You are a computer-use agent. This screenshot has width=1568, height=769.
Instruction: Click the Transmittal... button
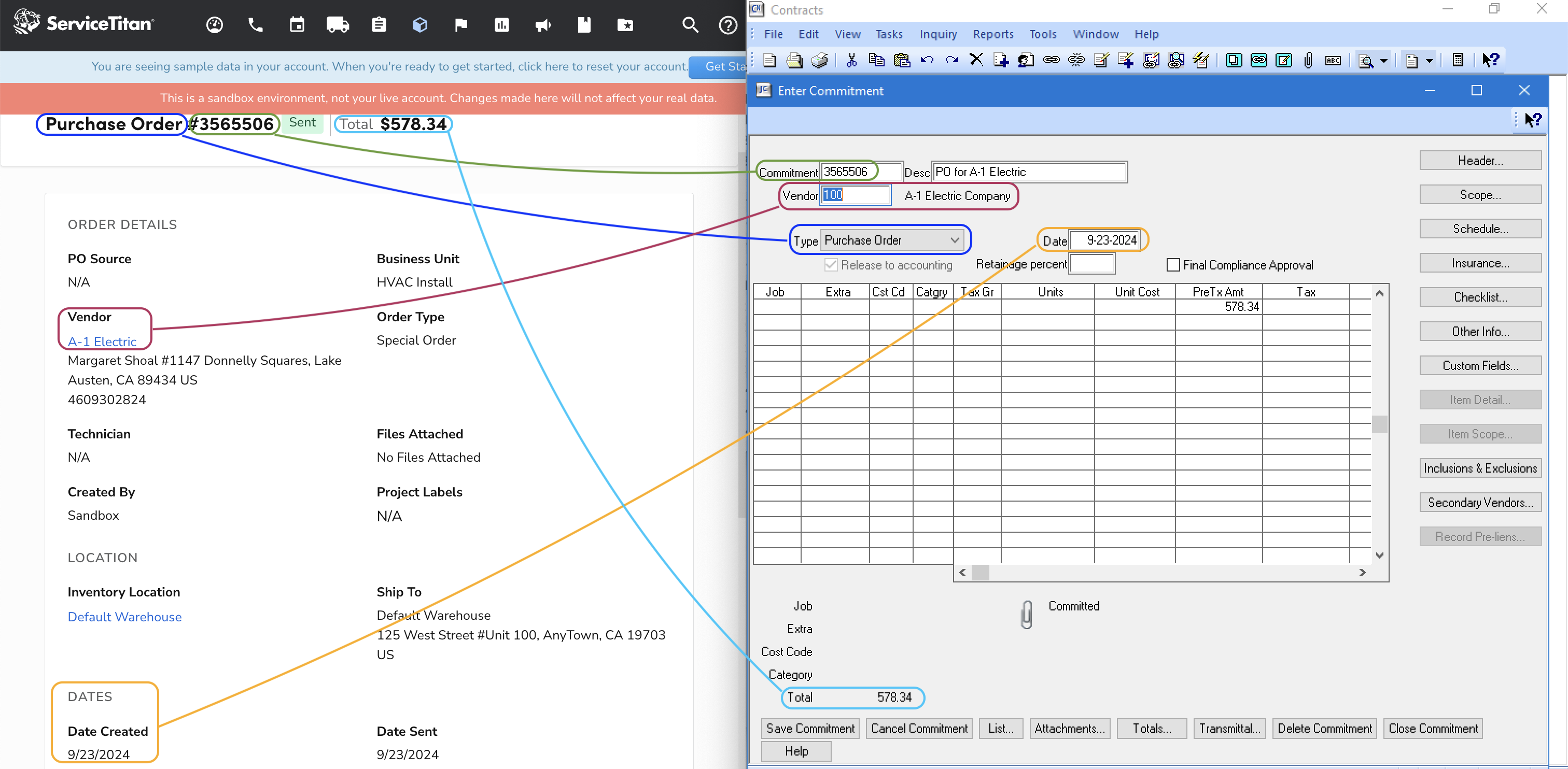[1229, 729]
